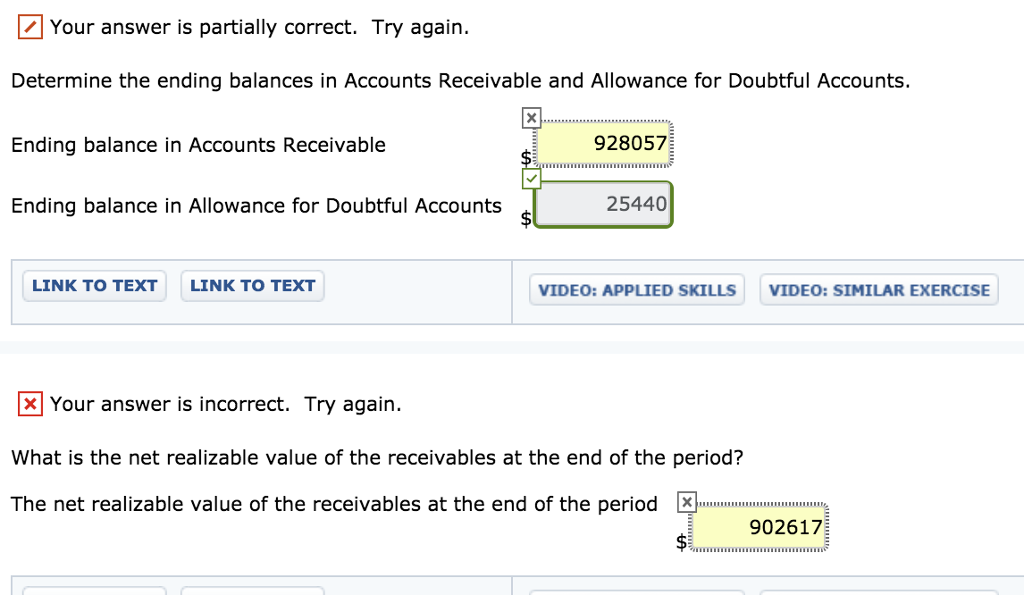
Task: Click inside the net realizable value answer box
Action: 758,527
